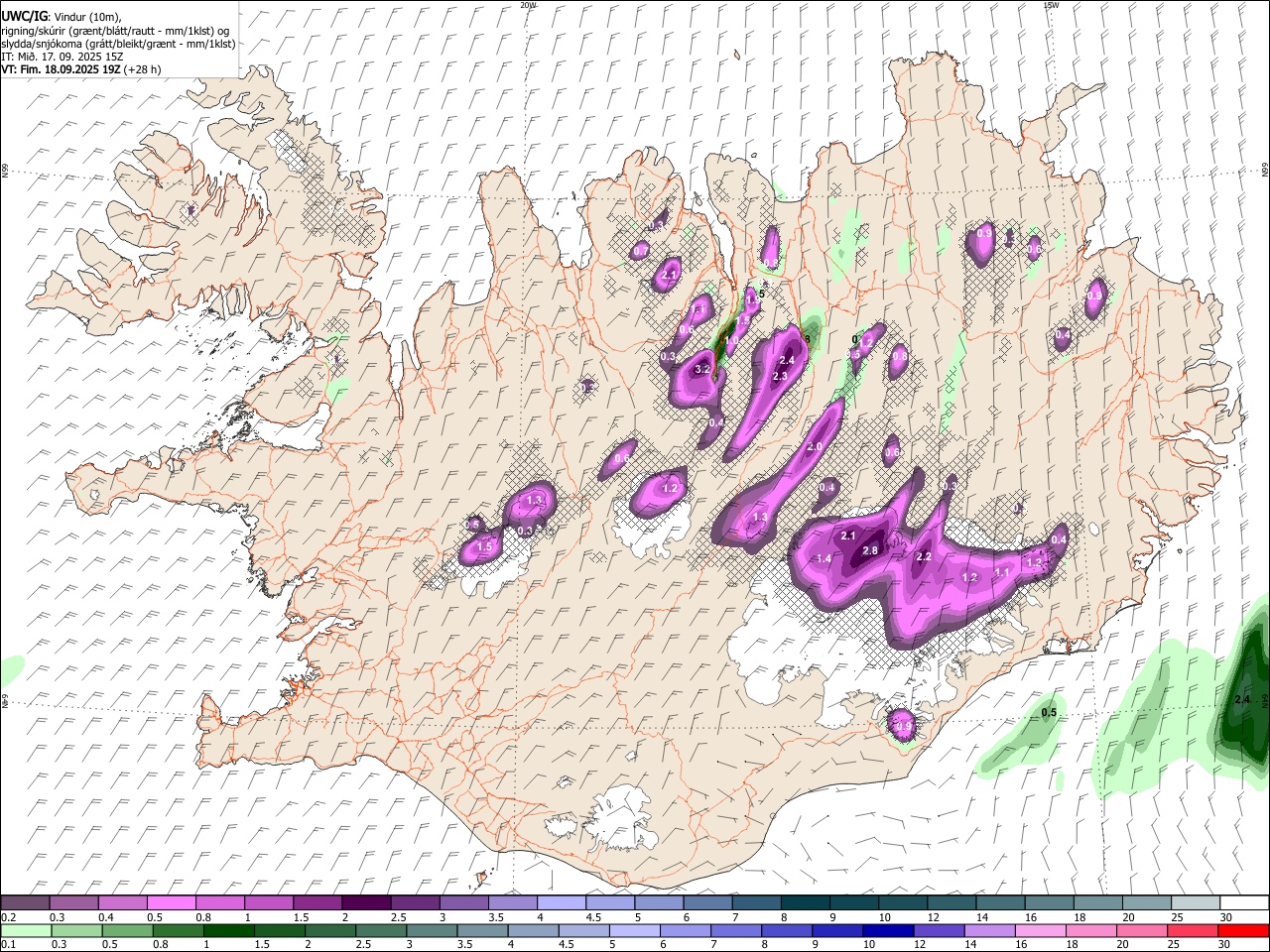Click the 4.5 swatch on the lower rain scale
1270x952 pixels.
tap(584, 930)
